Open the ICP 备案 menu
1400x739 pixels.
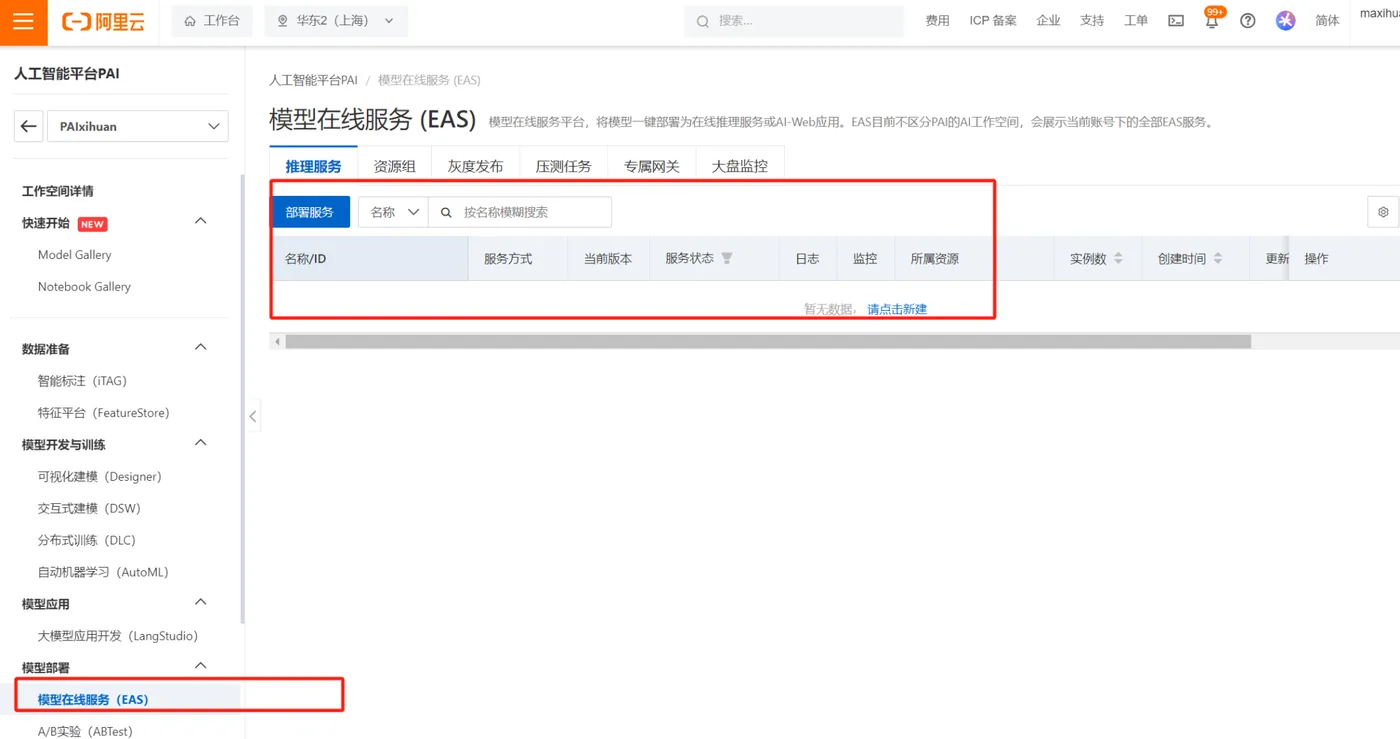click(993, 21)
